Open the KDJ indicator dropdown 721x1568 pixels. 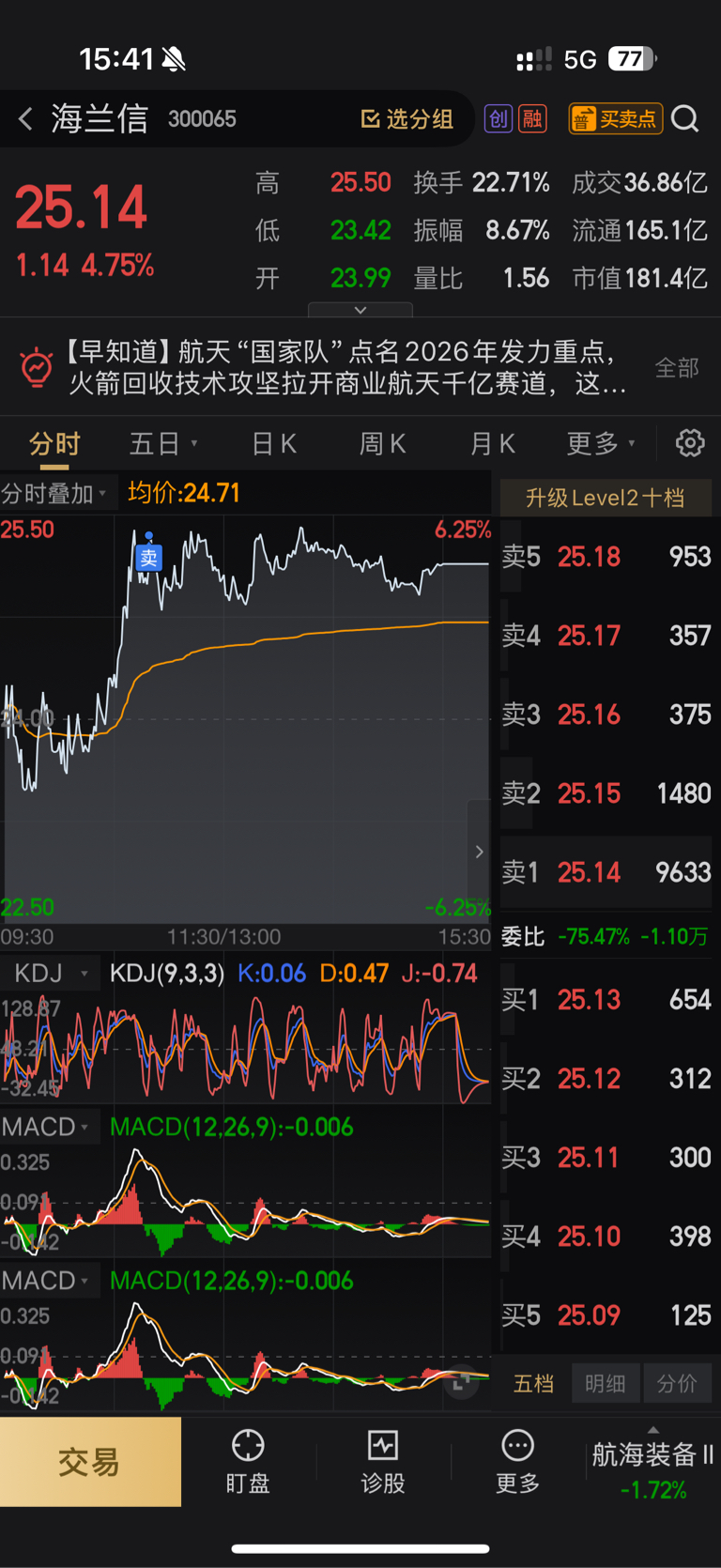click(50, 974)
